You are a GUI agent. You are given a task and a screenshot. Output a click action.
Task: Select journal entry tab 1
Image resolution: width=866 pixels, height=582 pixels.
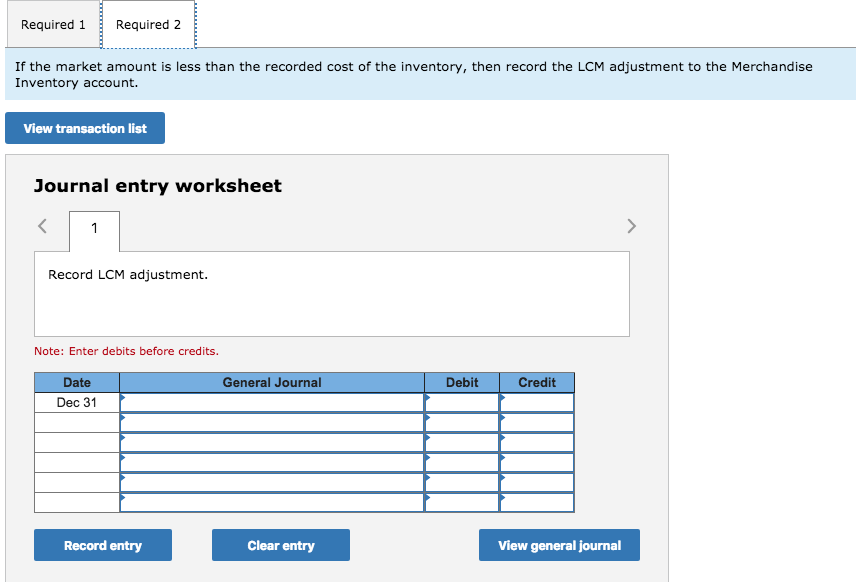(x=93, y=230)
